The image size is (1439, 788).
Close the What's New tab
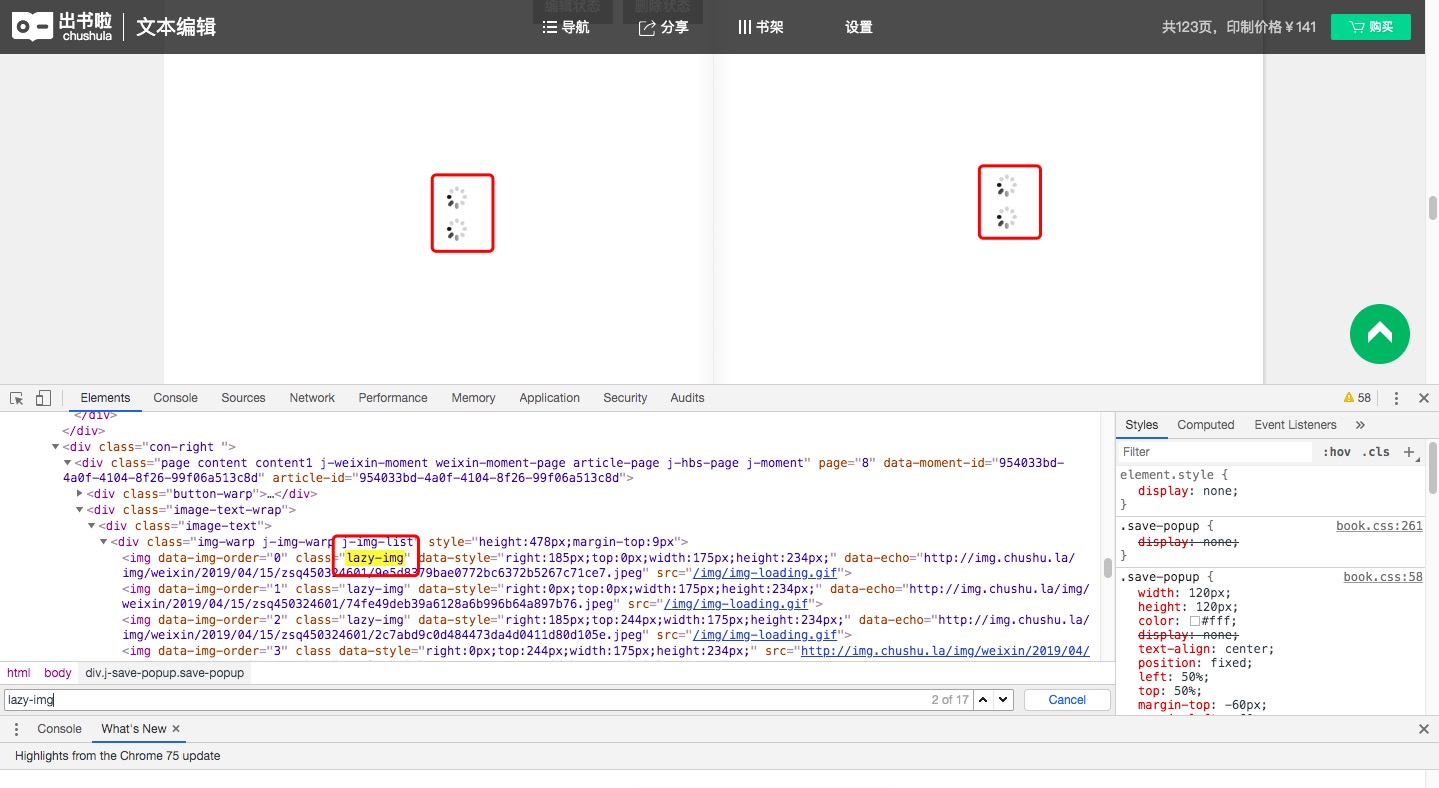(x=176, y=729)
